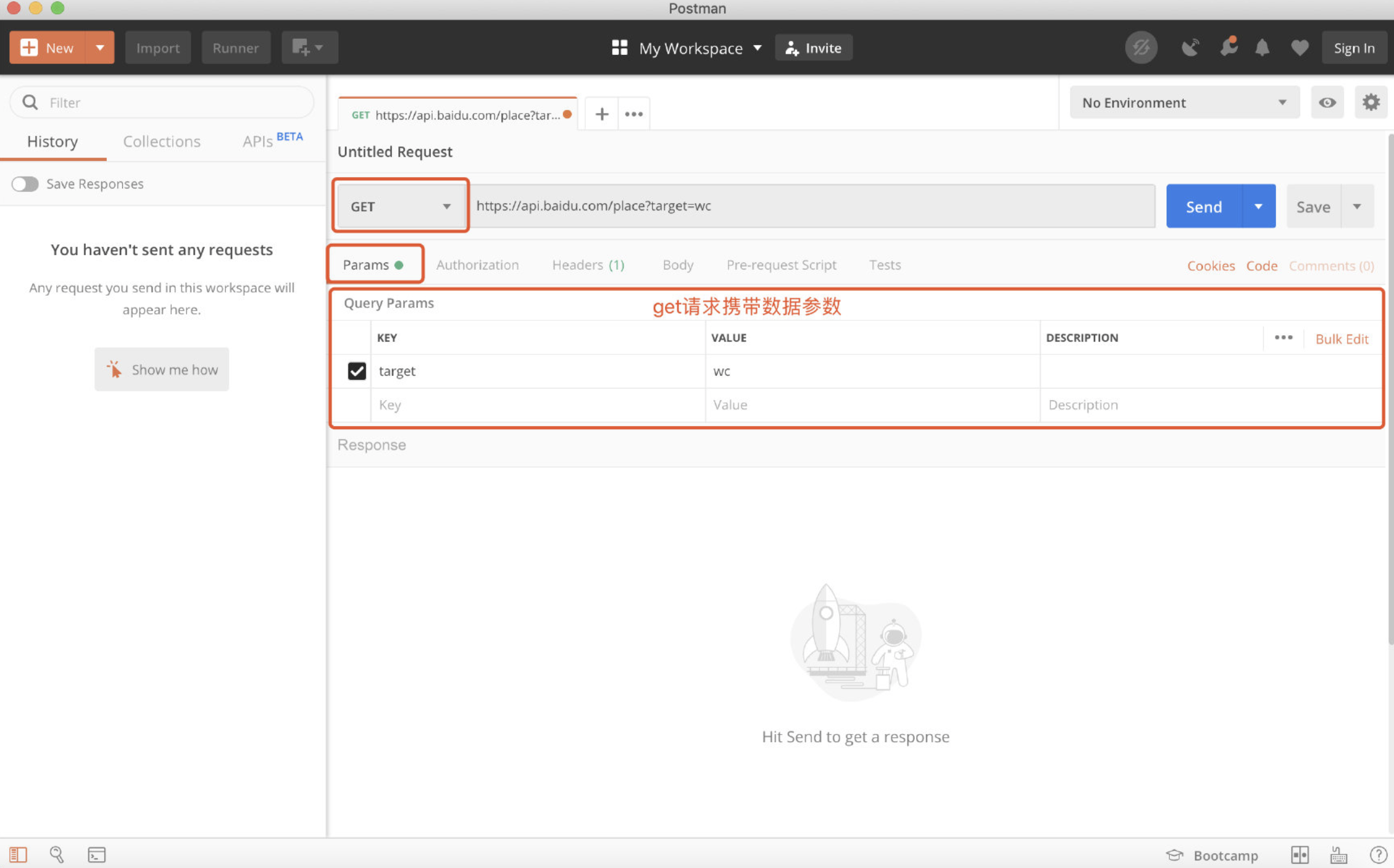The height and width of the screenshot is (868, 1394).
Task: Open the Send button dropdown arrow
Action: click(1258, 206)
